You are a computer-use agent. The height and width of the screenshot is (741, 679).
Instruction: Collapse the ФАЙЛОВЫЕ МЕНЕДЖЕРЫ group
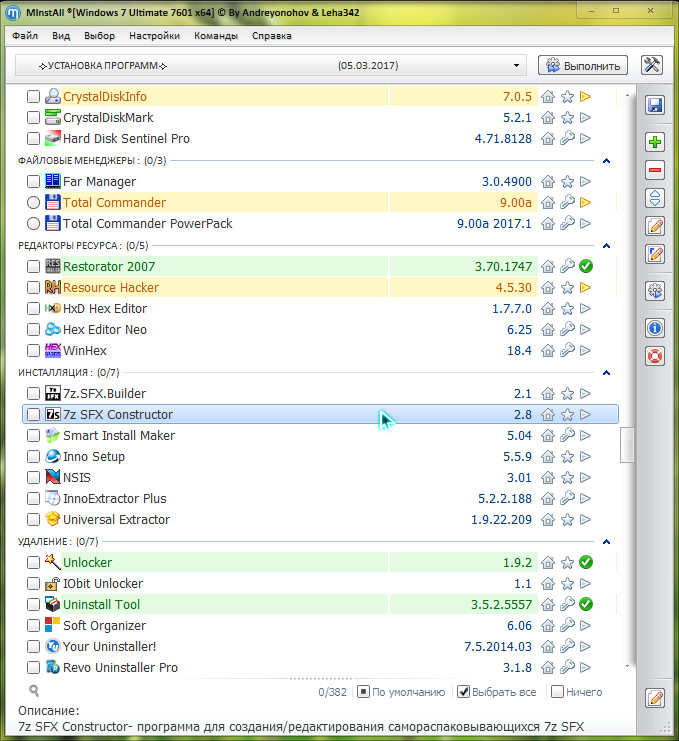606,160
